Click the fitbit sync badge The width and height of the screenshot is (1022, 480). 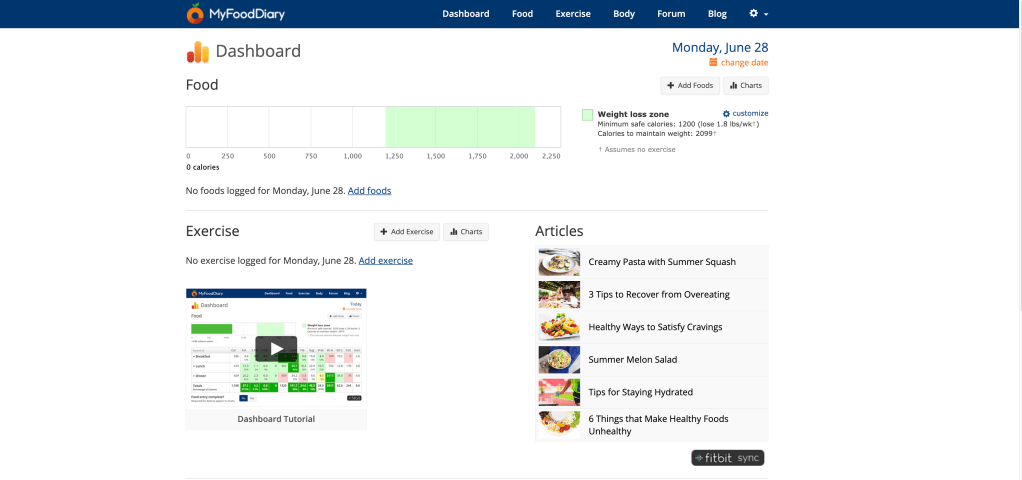tap(727, 458)
